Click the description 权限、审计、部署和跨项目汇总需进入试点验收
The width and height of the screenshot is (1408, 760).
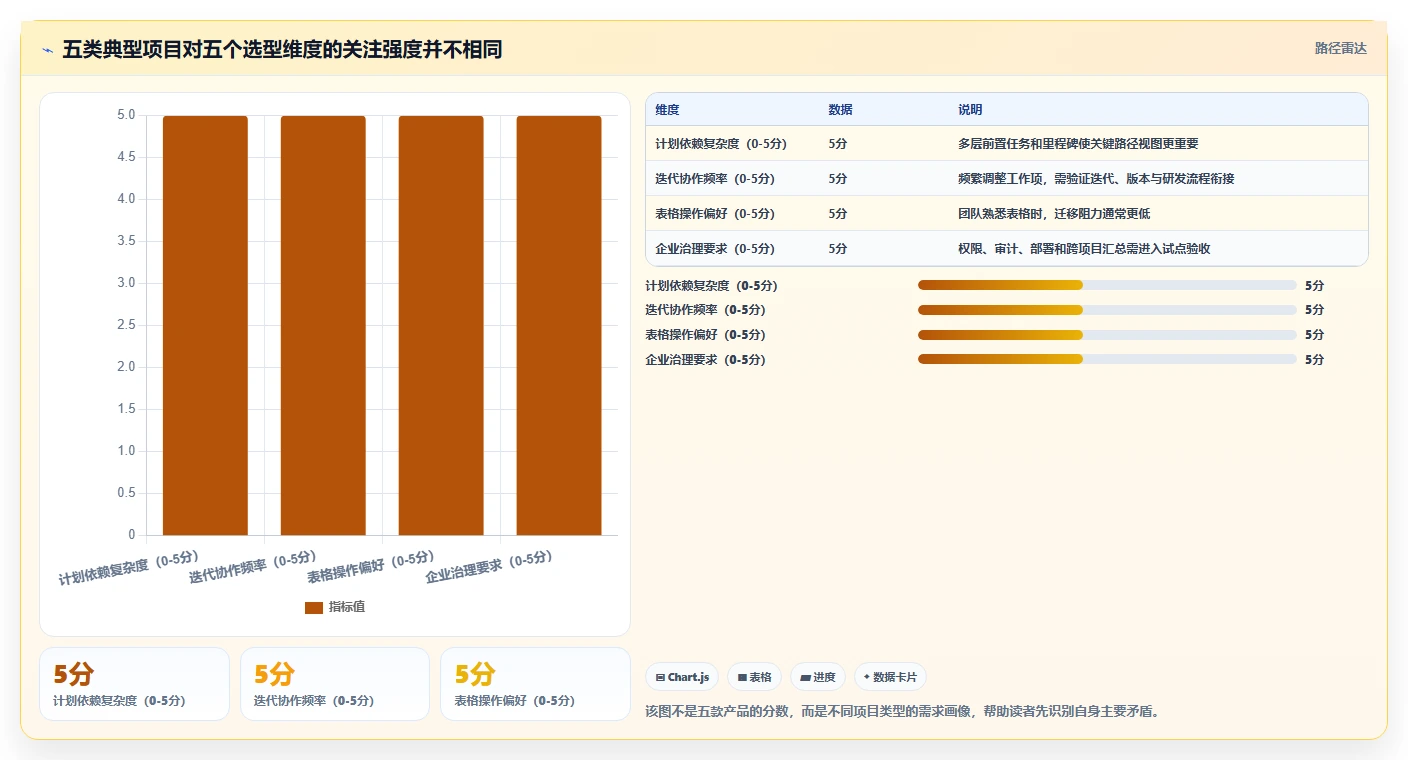[1084, 249]
